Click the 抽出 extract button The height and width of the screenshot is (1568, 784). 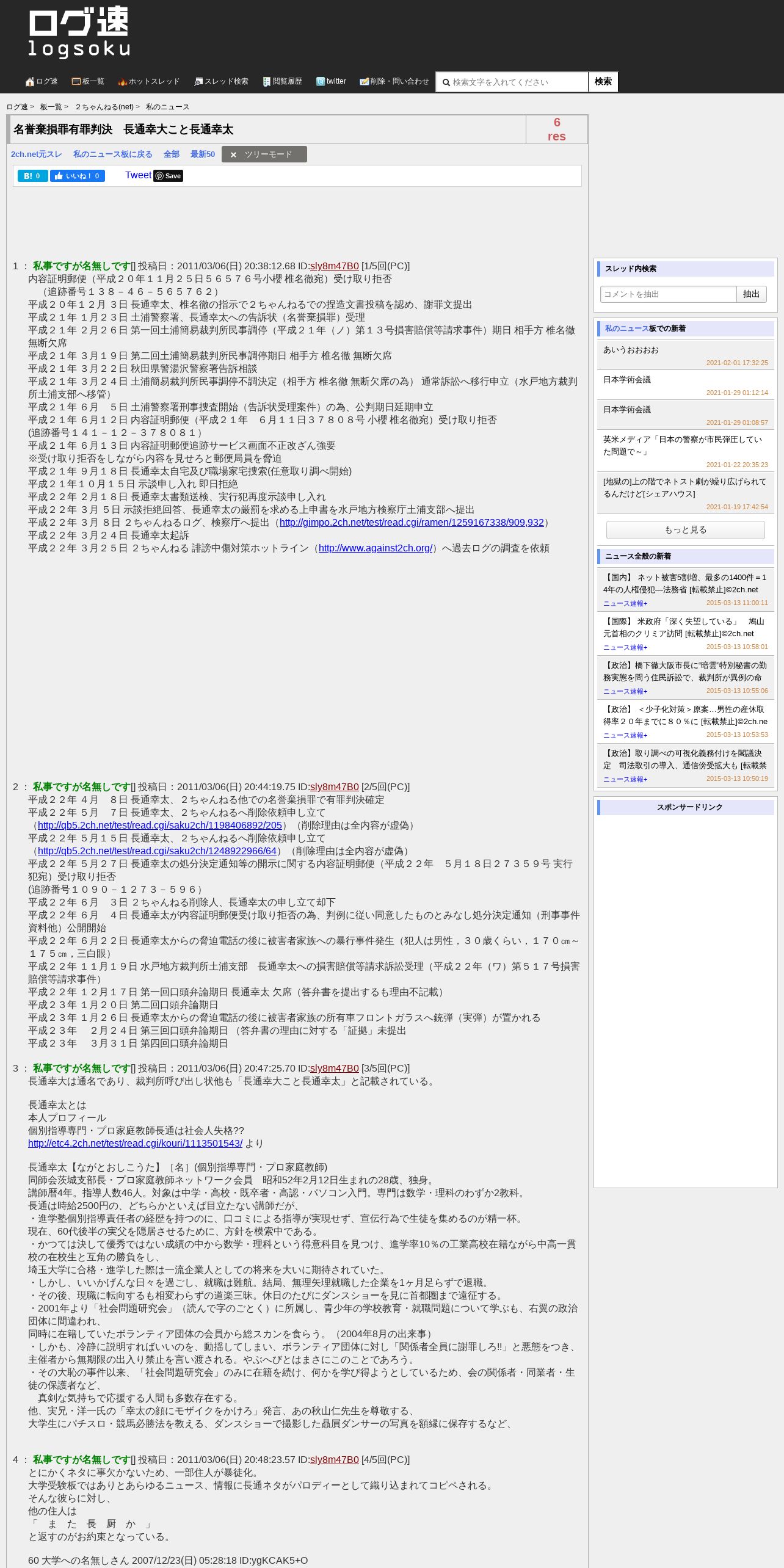click(752, 294)
